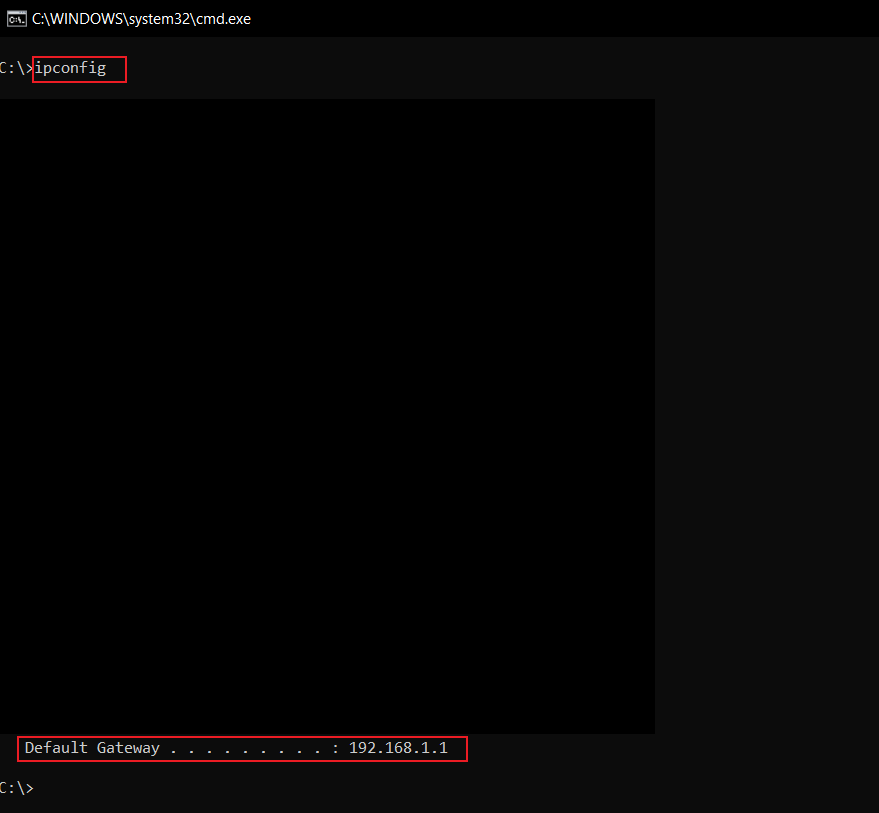Click the word Default in gateway line
Image resolution: width=879 pixels, height=813 pixels.
pos(56,748)
